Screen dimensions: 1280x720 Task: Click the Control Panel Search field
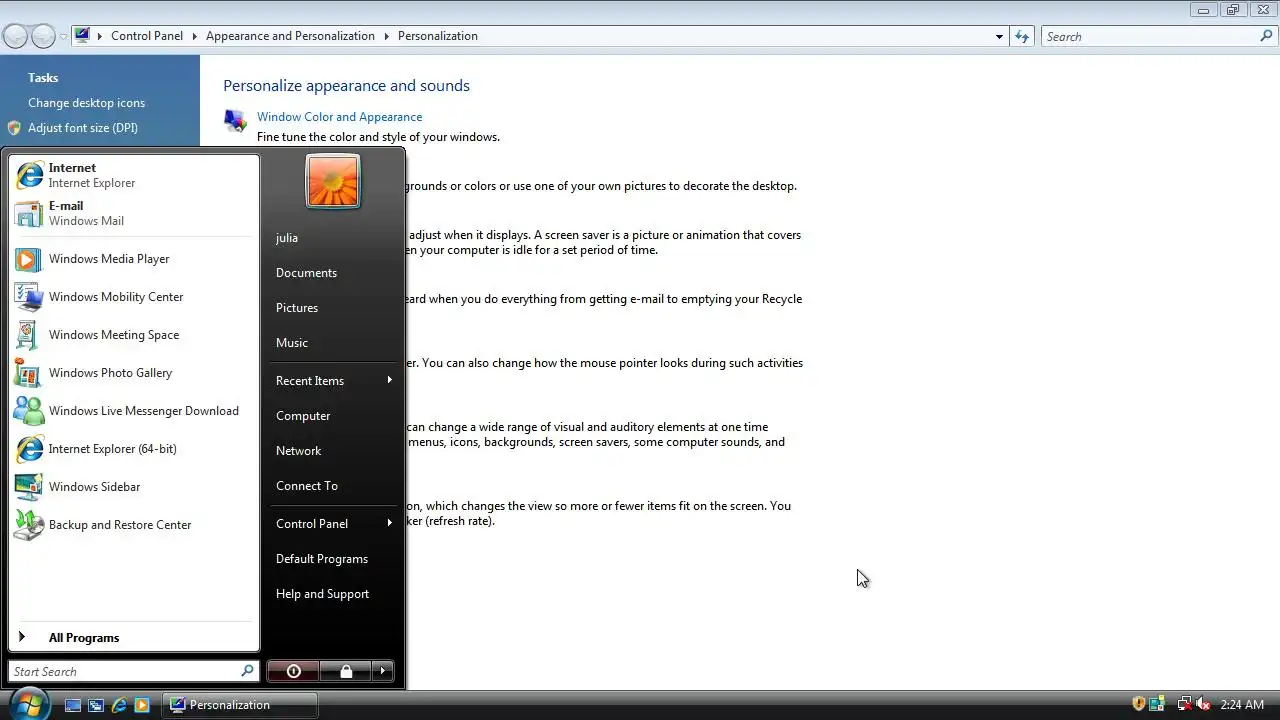tap(1148, 36)
